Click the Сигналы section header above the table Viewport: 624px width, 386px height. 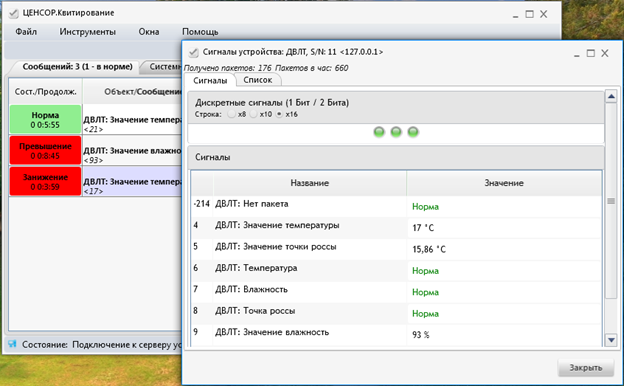click(396, 157)
